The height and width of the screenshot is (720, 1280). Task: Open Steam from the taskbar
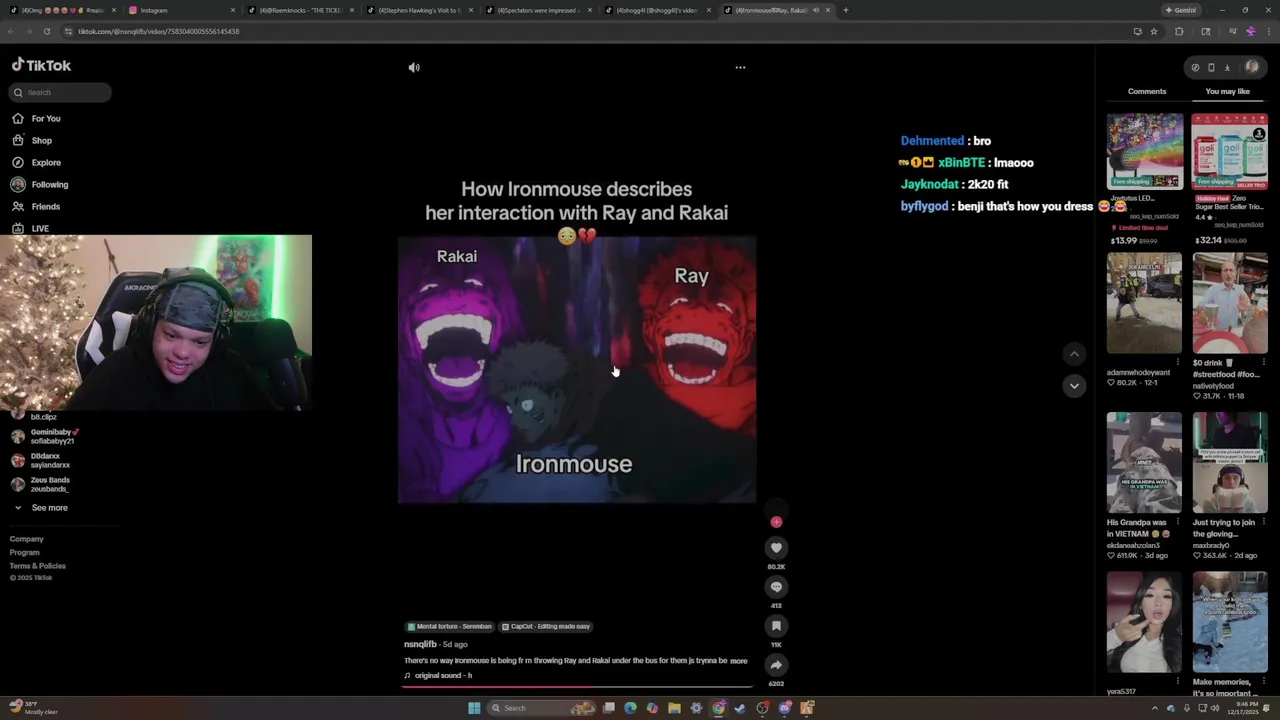[x=740, y=708]
